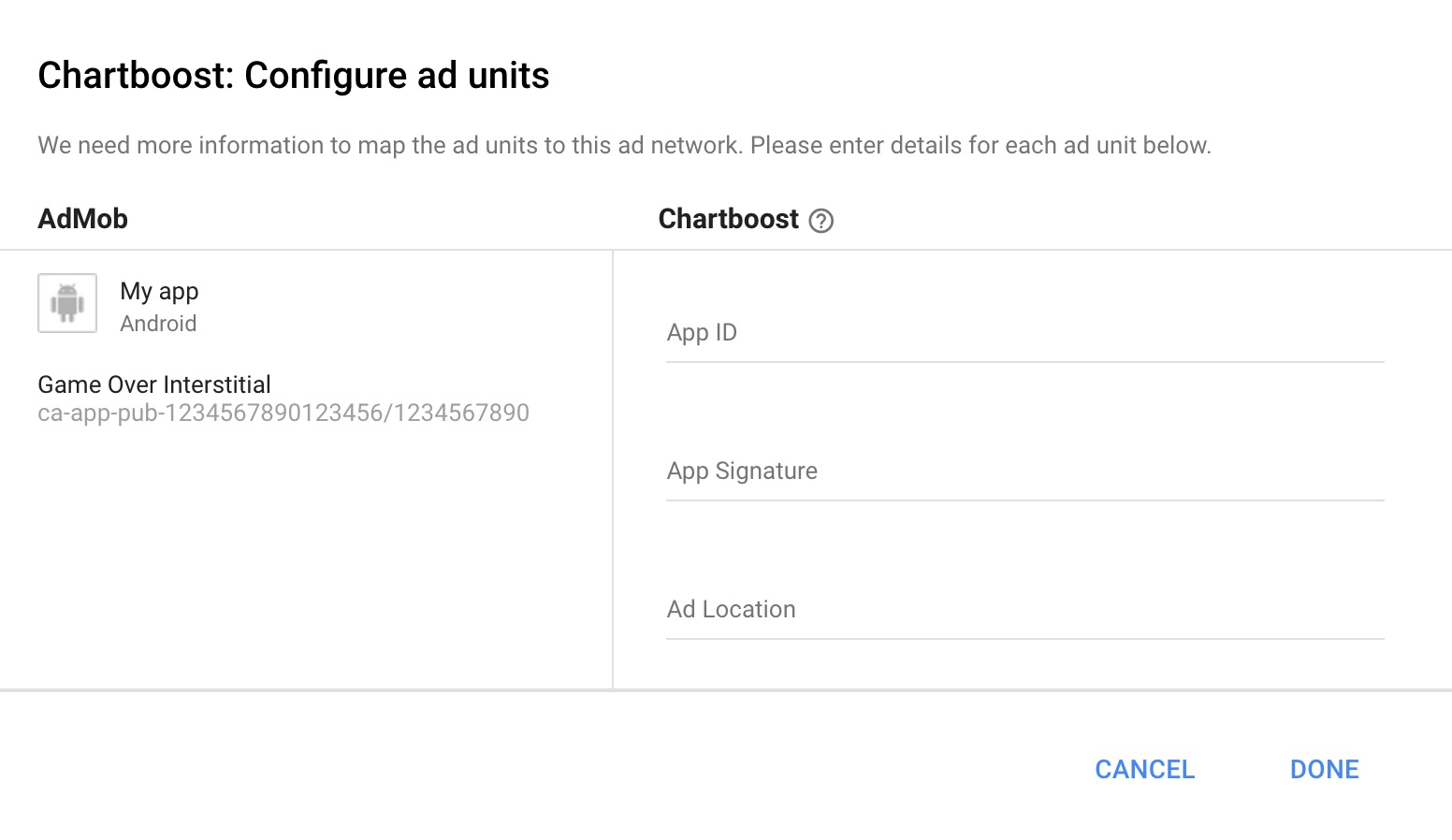
Task: Click the dialog title Chartboost: Configure ad units
Action: (293, 75)
